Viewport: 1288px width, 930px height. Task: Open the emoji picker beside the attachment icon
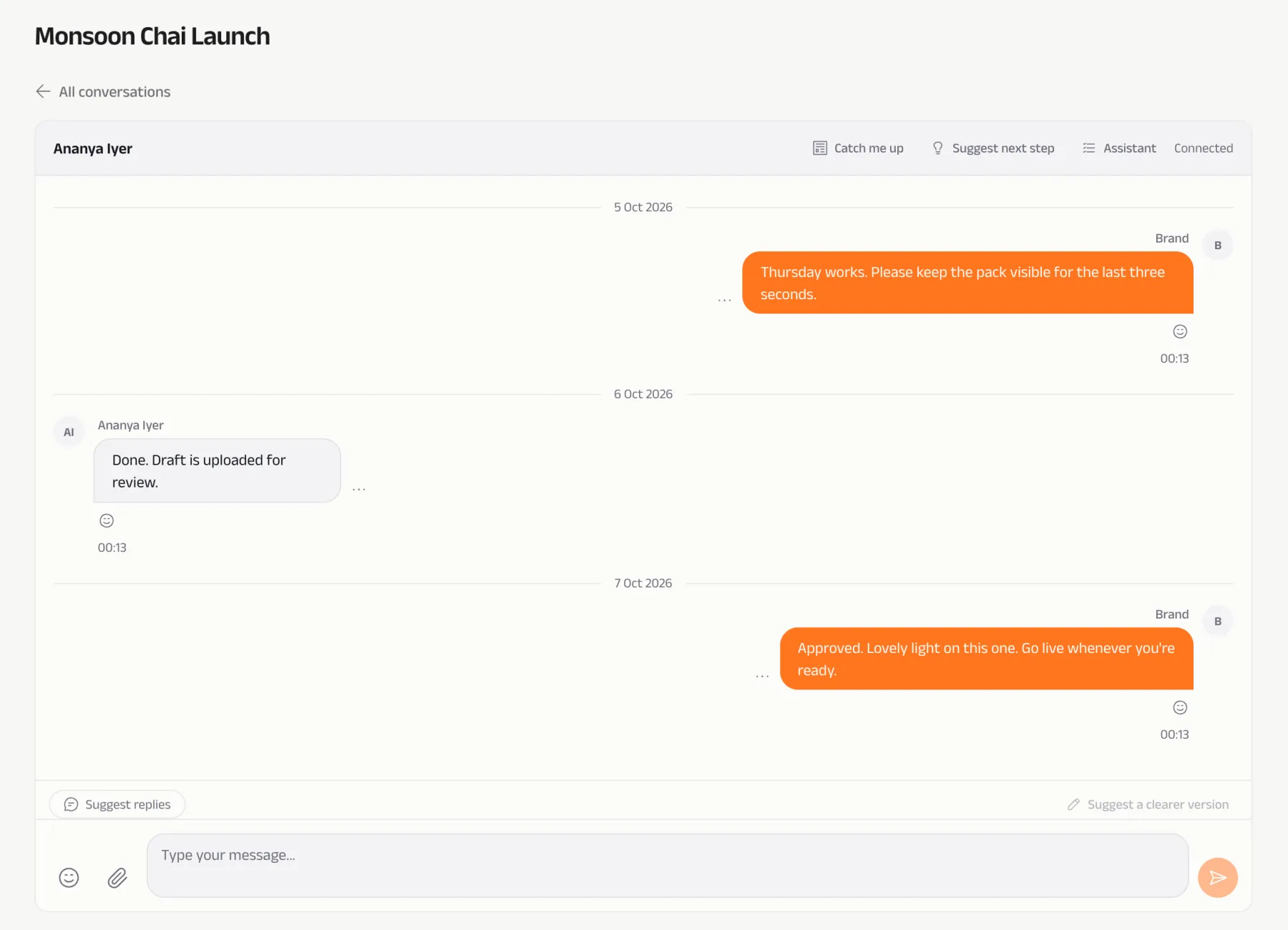69,878
